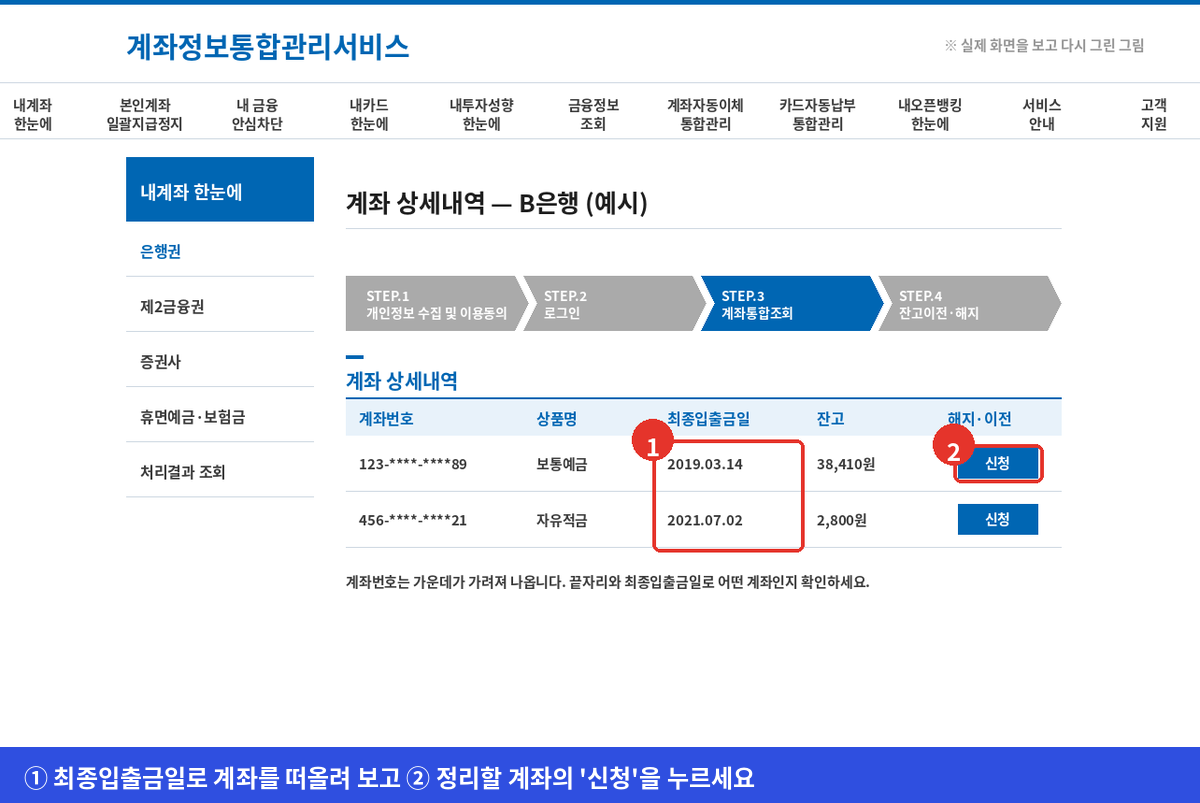Select the 내계좌 한눈에 sidebar header
The width and height of the screenshot is (1200, 803).
coord(220,190)
